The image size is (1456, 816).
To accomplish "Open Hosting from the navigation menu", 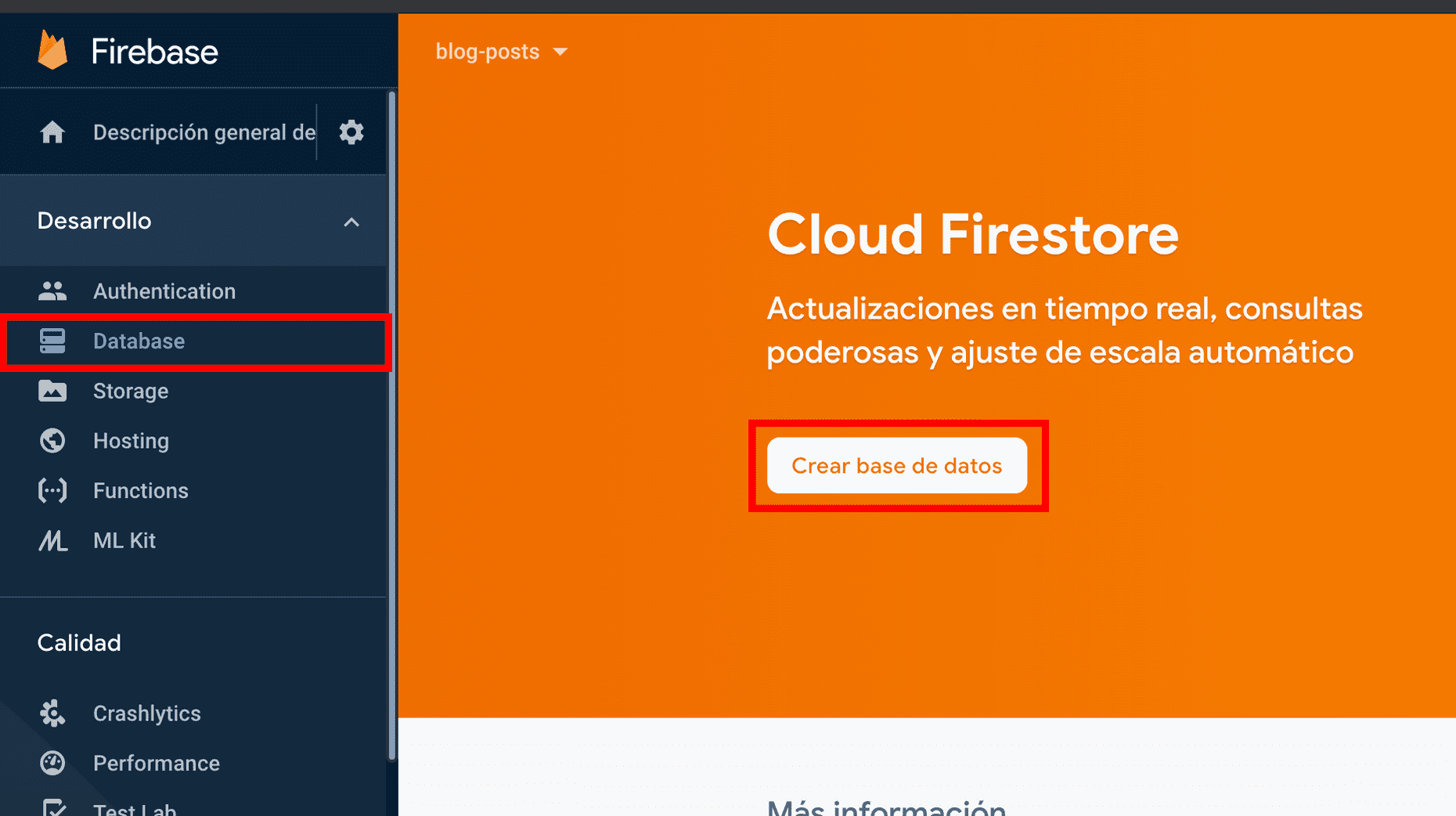I will pyautogui.click(x=131, y=440).
